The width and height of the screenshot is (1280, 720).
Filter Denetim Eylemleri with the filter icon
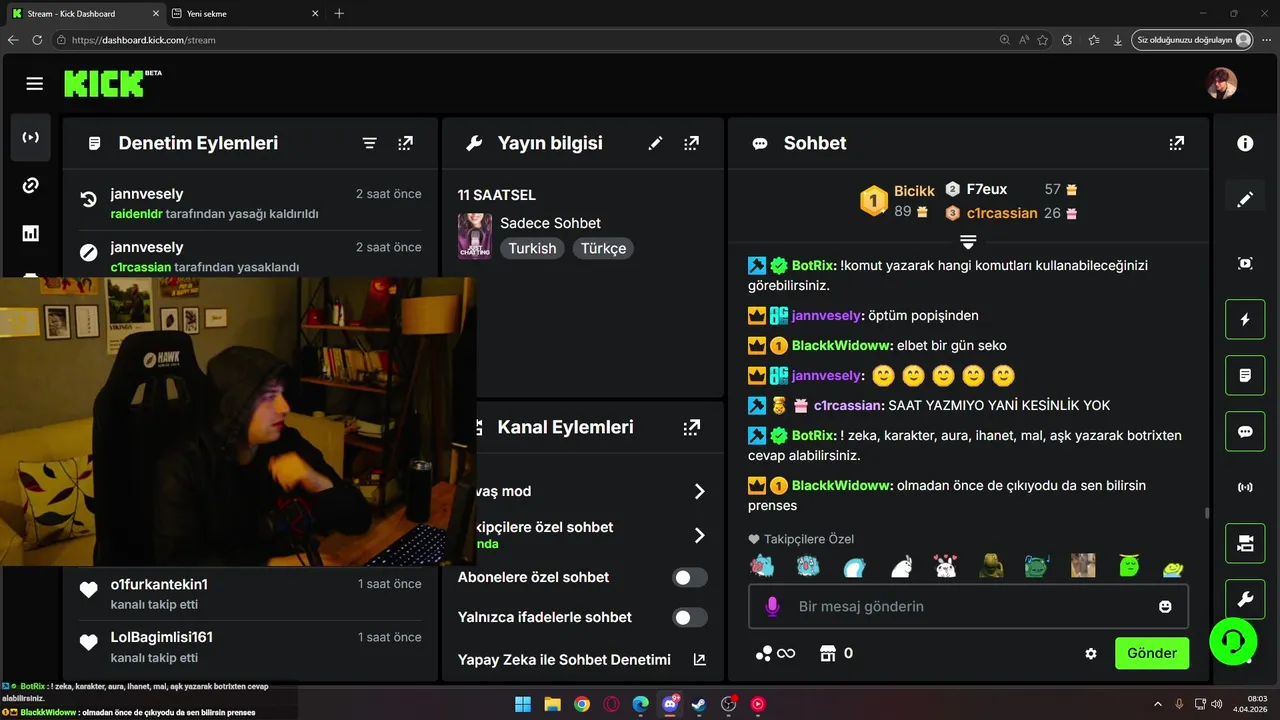coord(369,143)
